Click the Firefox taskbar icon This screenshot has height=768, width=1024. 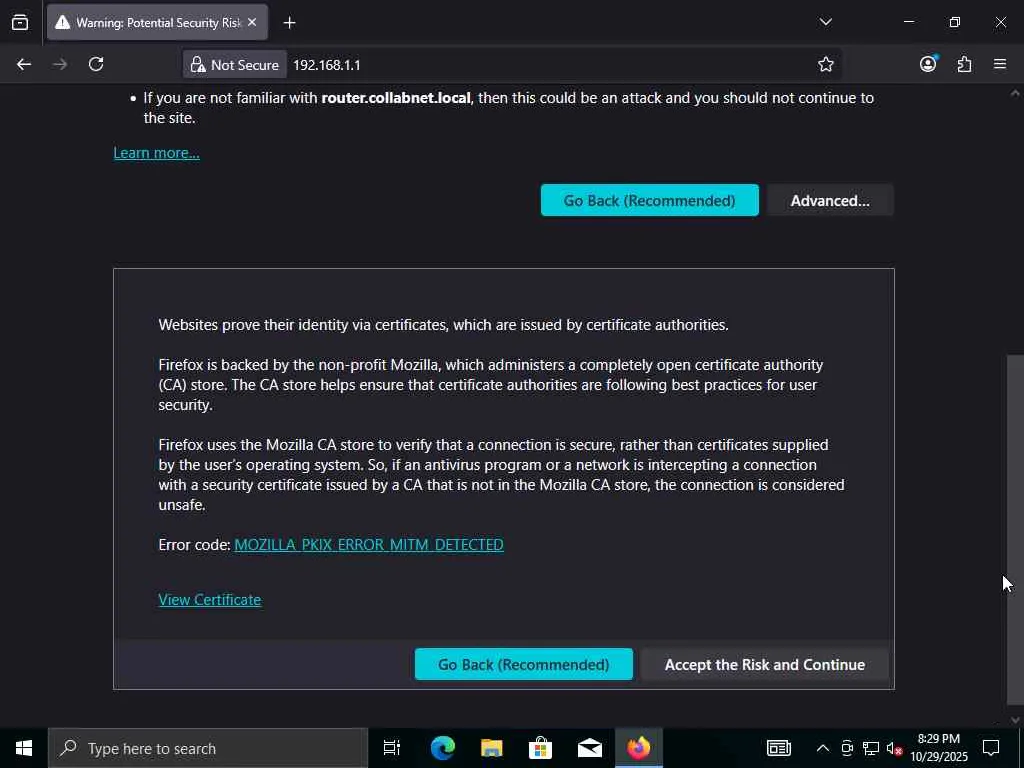[639, 748]
